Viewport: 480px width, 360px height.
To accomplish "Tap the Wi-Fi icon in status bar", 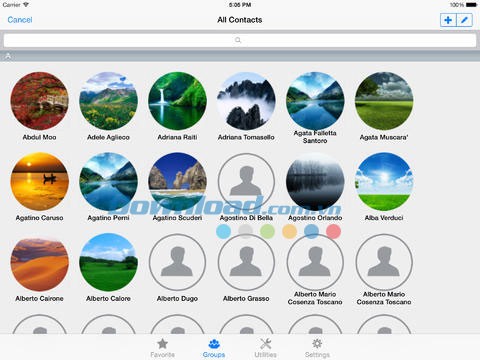I will (x=26, y=5).
